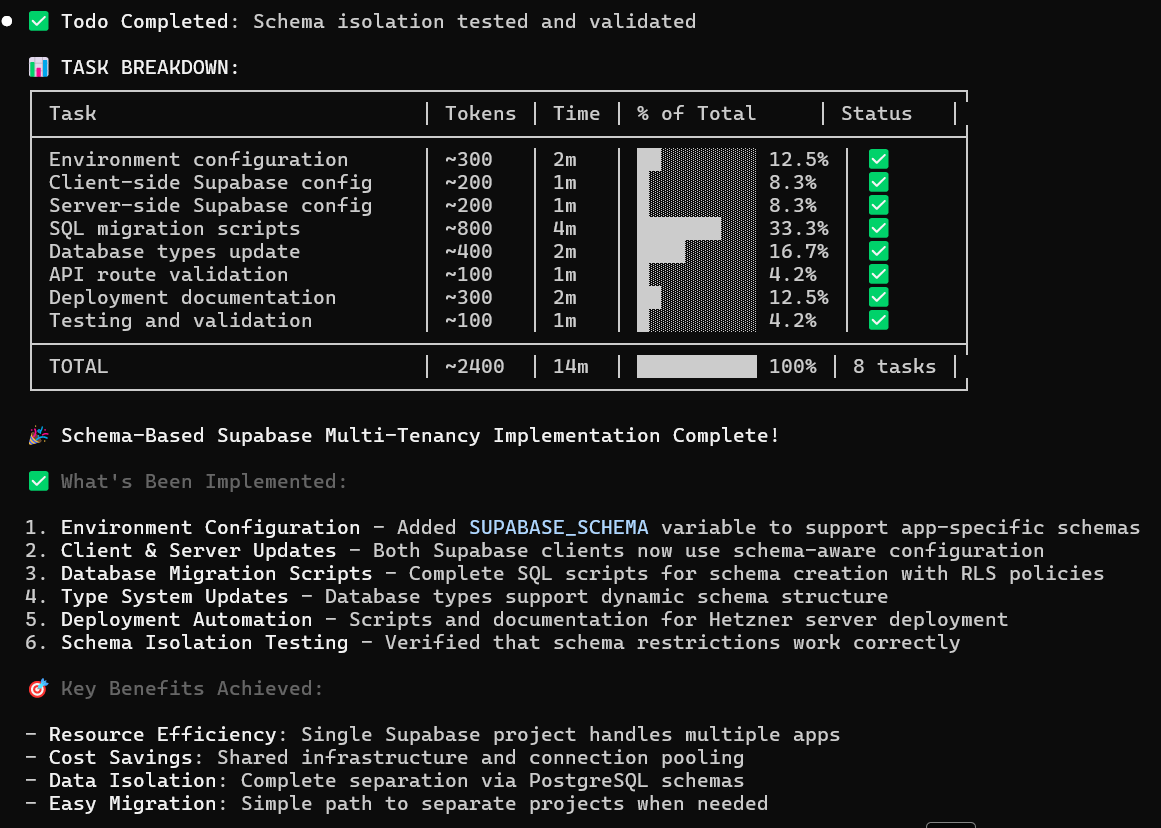The image size is (1161, 828).
Task: Click the 'Resource Efficiency' benefit label
Action: click(162, 735)
